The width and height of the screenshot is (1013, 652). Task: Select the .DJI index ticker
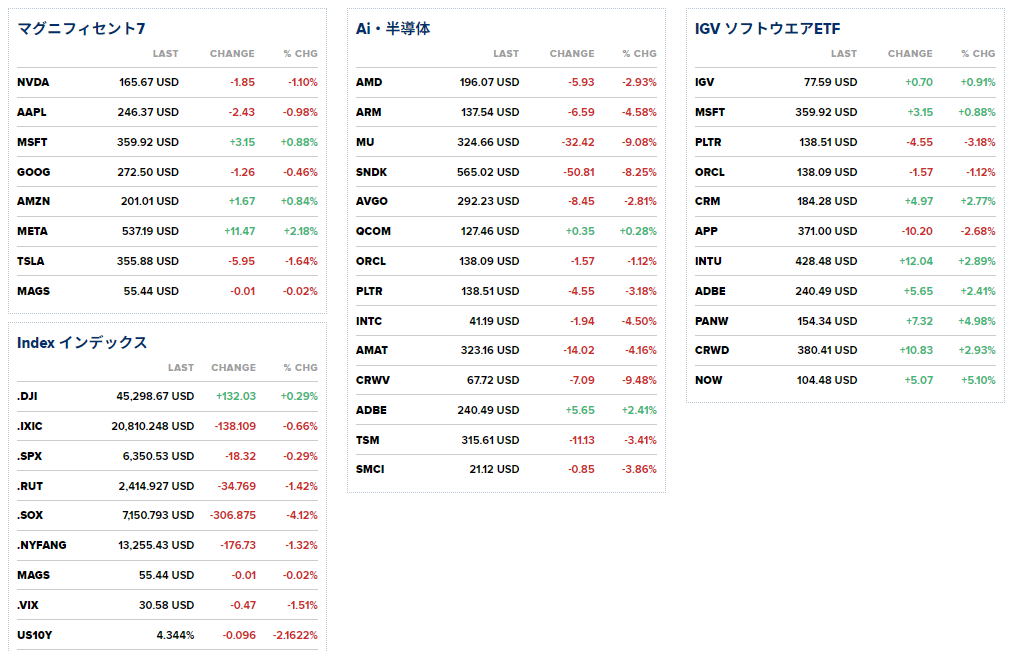(27, 396)
